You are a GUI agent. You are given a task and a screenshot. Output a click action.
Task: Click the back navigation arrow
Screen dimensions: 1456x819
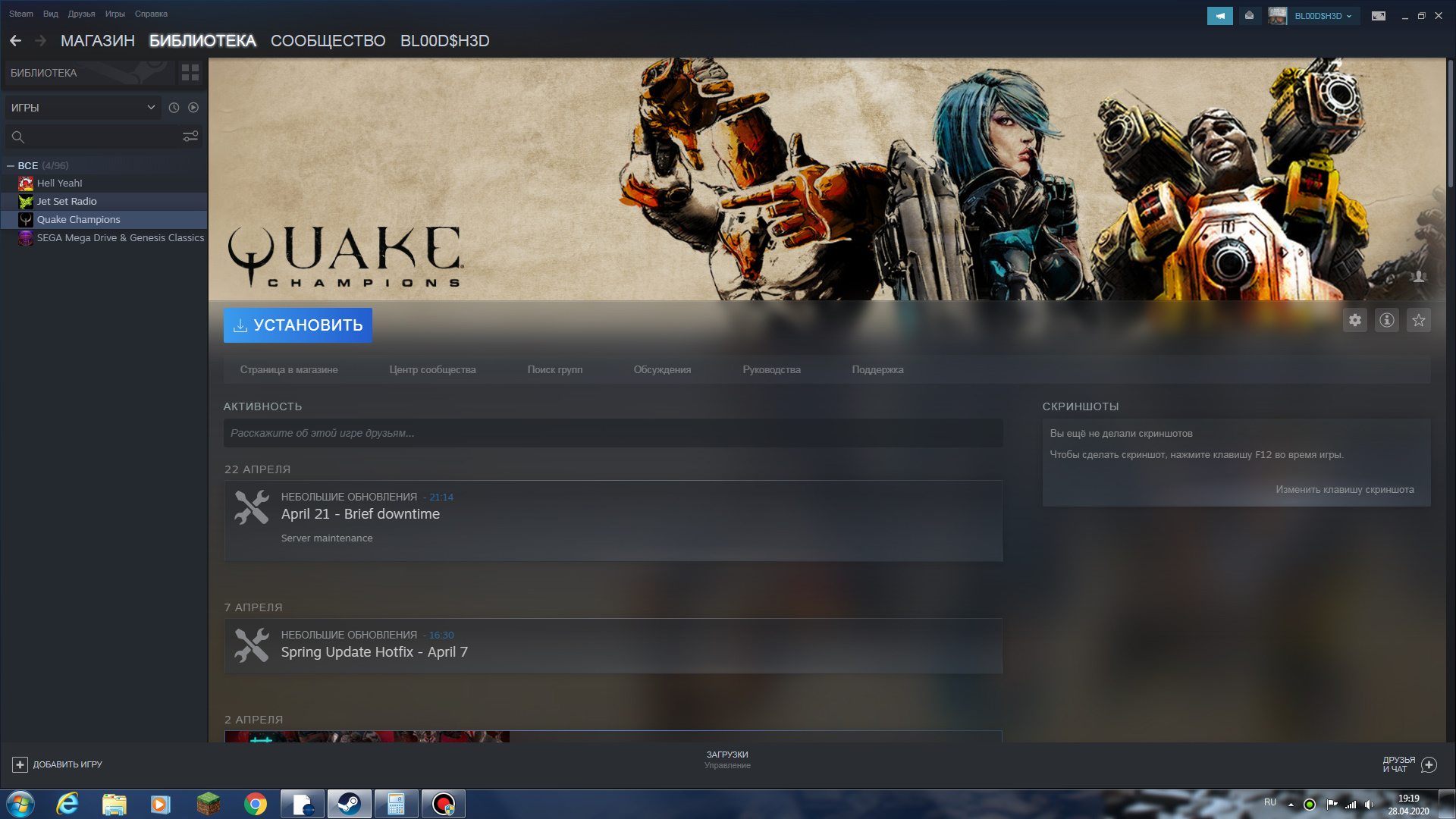click(x=15, y=41)
